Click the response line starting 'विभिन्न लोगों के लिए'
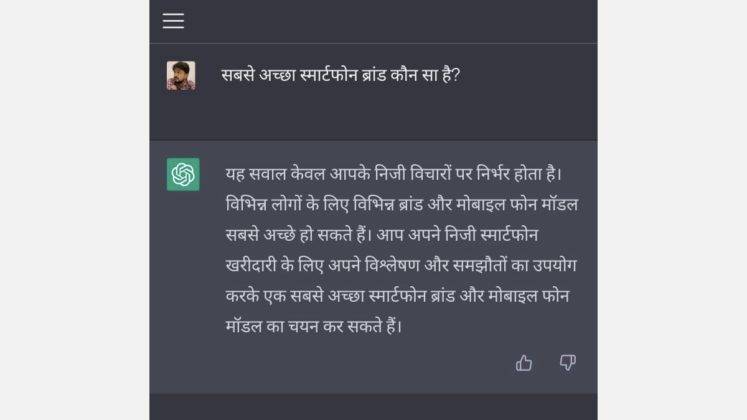 (402, 204)
